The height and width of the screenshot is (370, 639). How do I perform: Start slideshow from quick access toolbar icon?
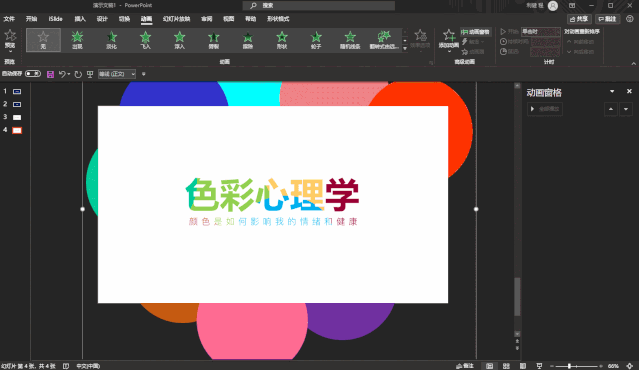[90, 74]
